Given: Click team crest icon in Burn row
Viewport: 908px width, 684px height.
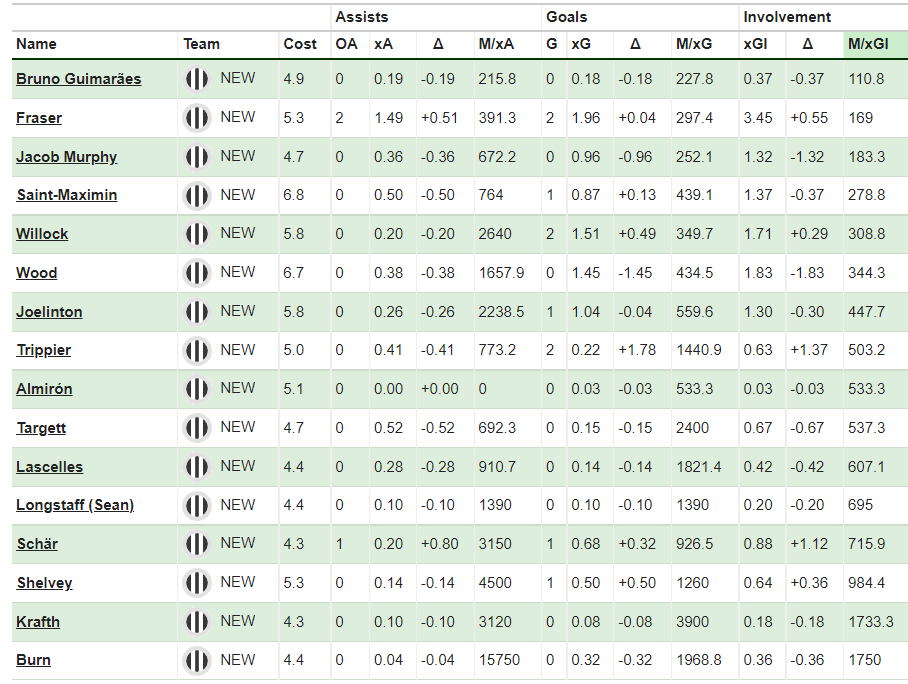Looking at the screenshot, I should pyautogui.click(x=196, y=660).
